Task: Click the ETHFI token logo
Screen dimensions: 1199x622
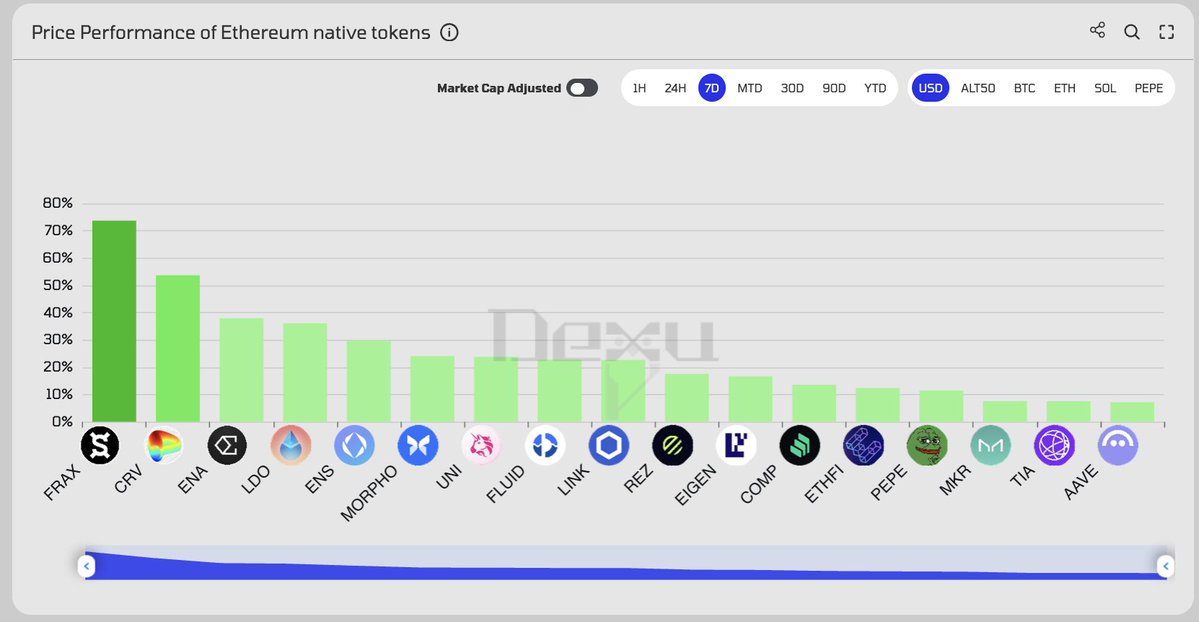Action: pyautogui.click(x=863, y=445)
